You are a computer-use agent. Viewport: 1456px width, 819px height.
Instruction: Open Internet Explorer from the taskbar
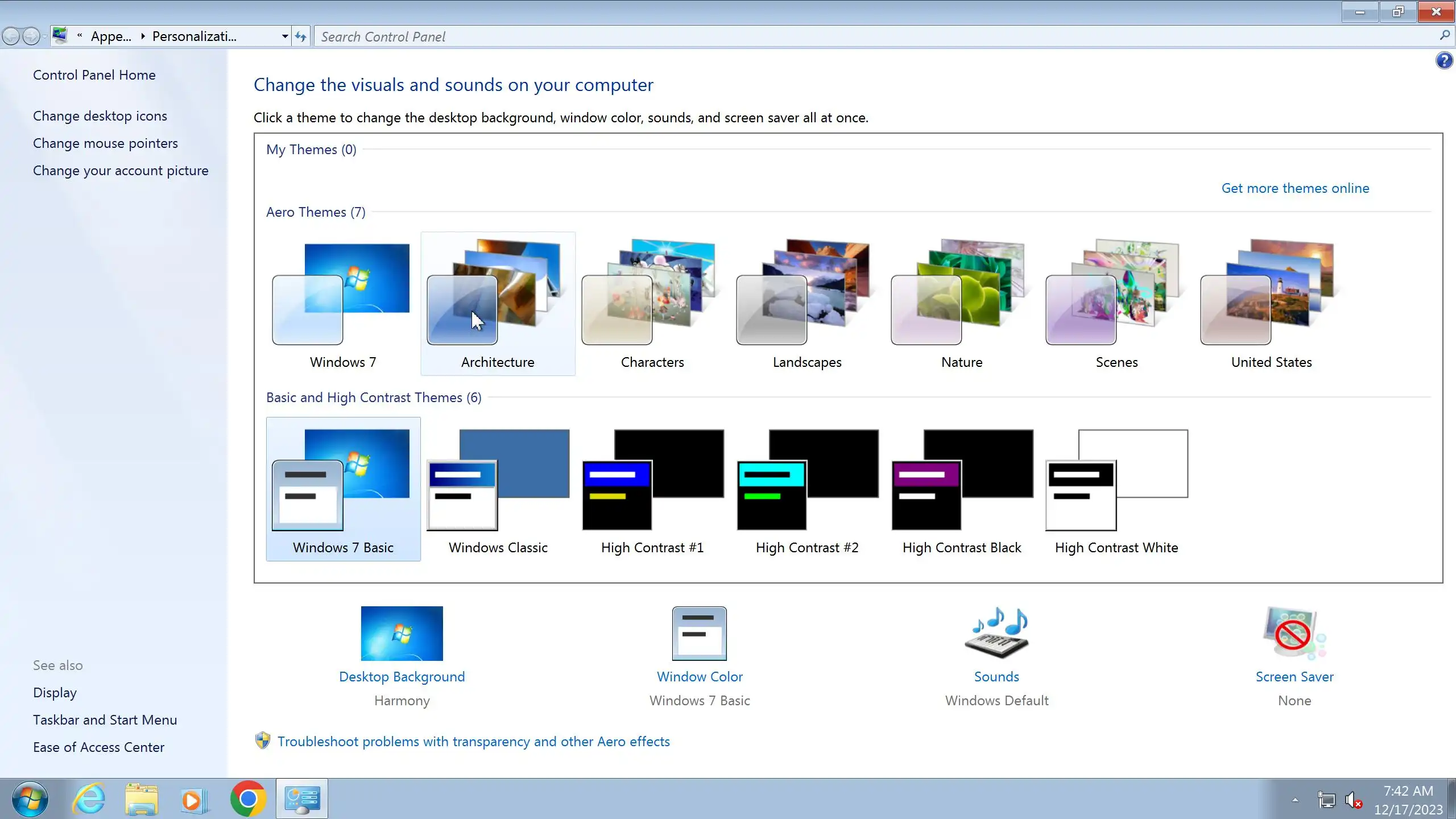pos(89,799)
